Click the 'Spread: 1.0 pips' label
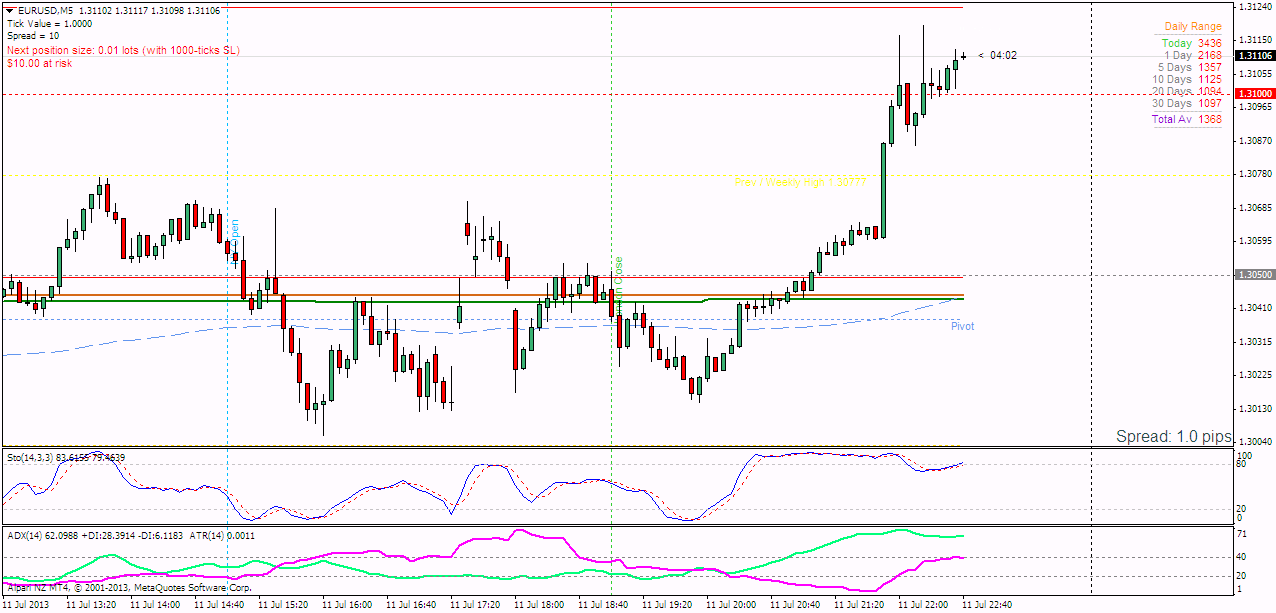 click(1174, 437)
